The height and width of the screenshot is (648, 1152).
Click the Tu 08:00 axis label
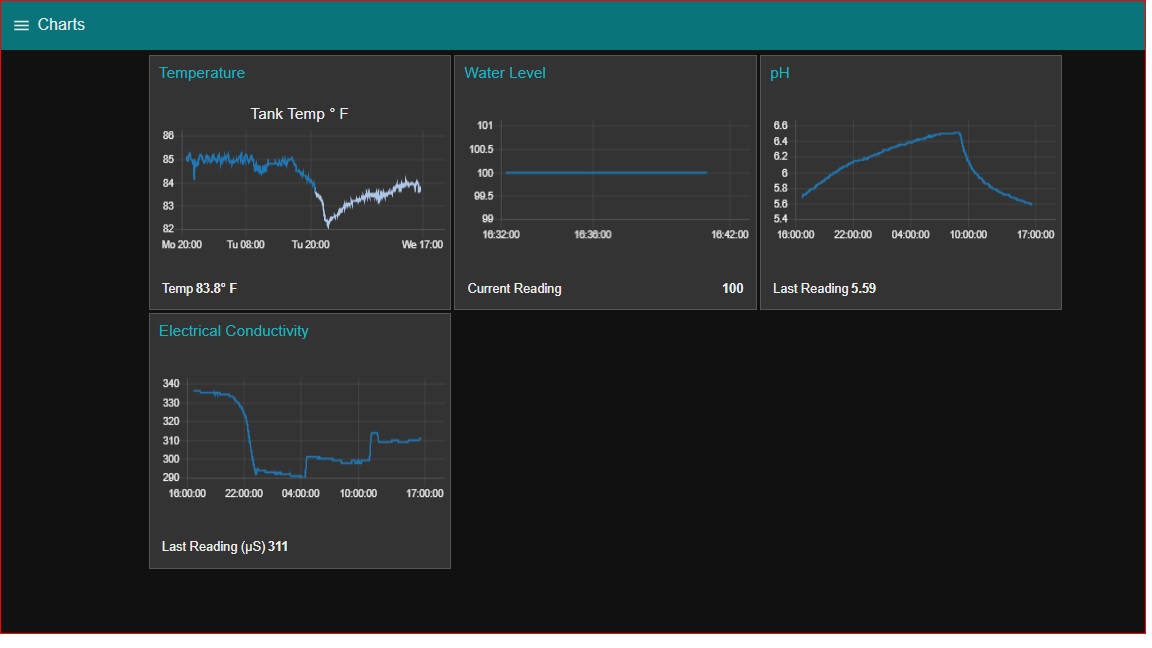click(245, 245)
